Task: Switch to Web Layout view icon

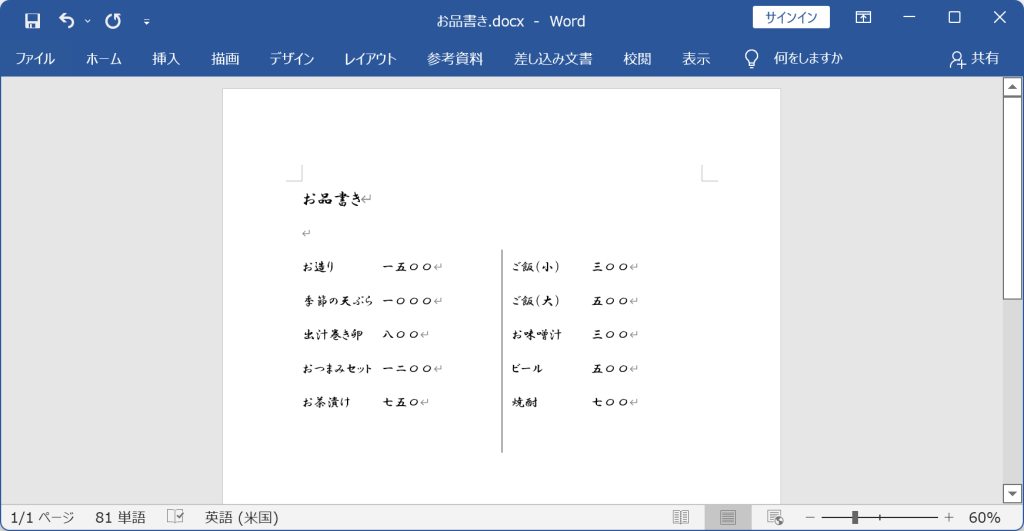Action: pyautogui.click(x=775, y=517)
